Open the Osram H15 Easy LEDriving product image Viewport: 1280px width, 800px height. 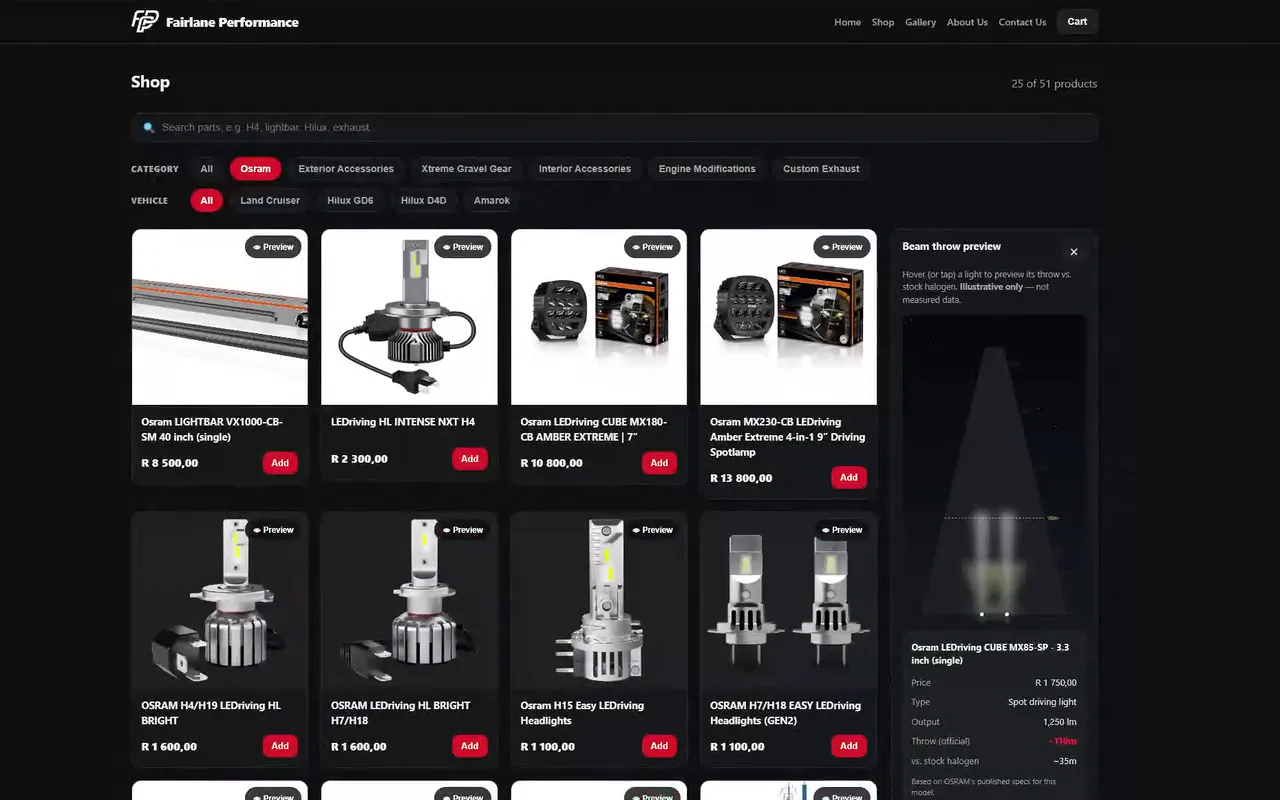[x=599, y=600]
